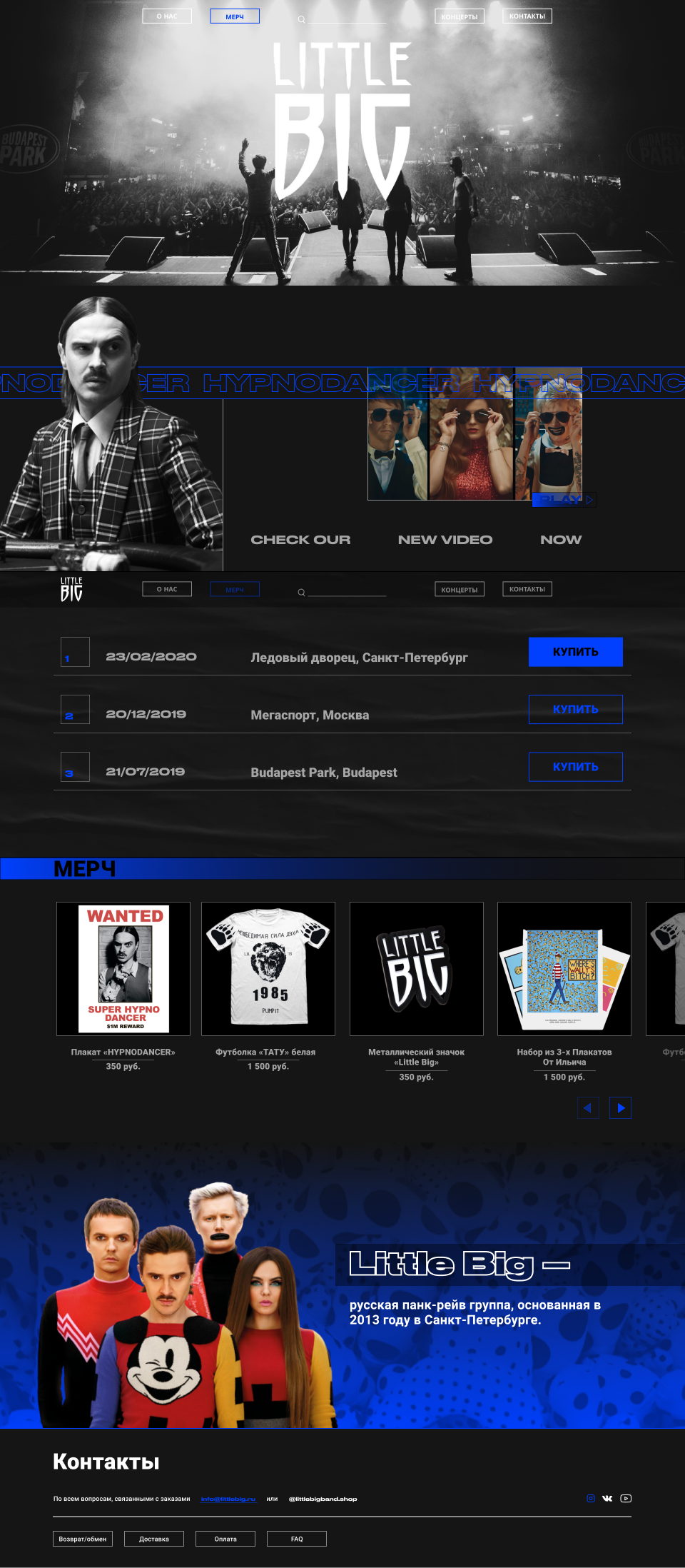Focus the search field over the concert photo
This screenshot has height=1568, width=685.
pyautogui.click(x=347, y=19)
